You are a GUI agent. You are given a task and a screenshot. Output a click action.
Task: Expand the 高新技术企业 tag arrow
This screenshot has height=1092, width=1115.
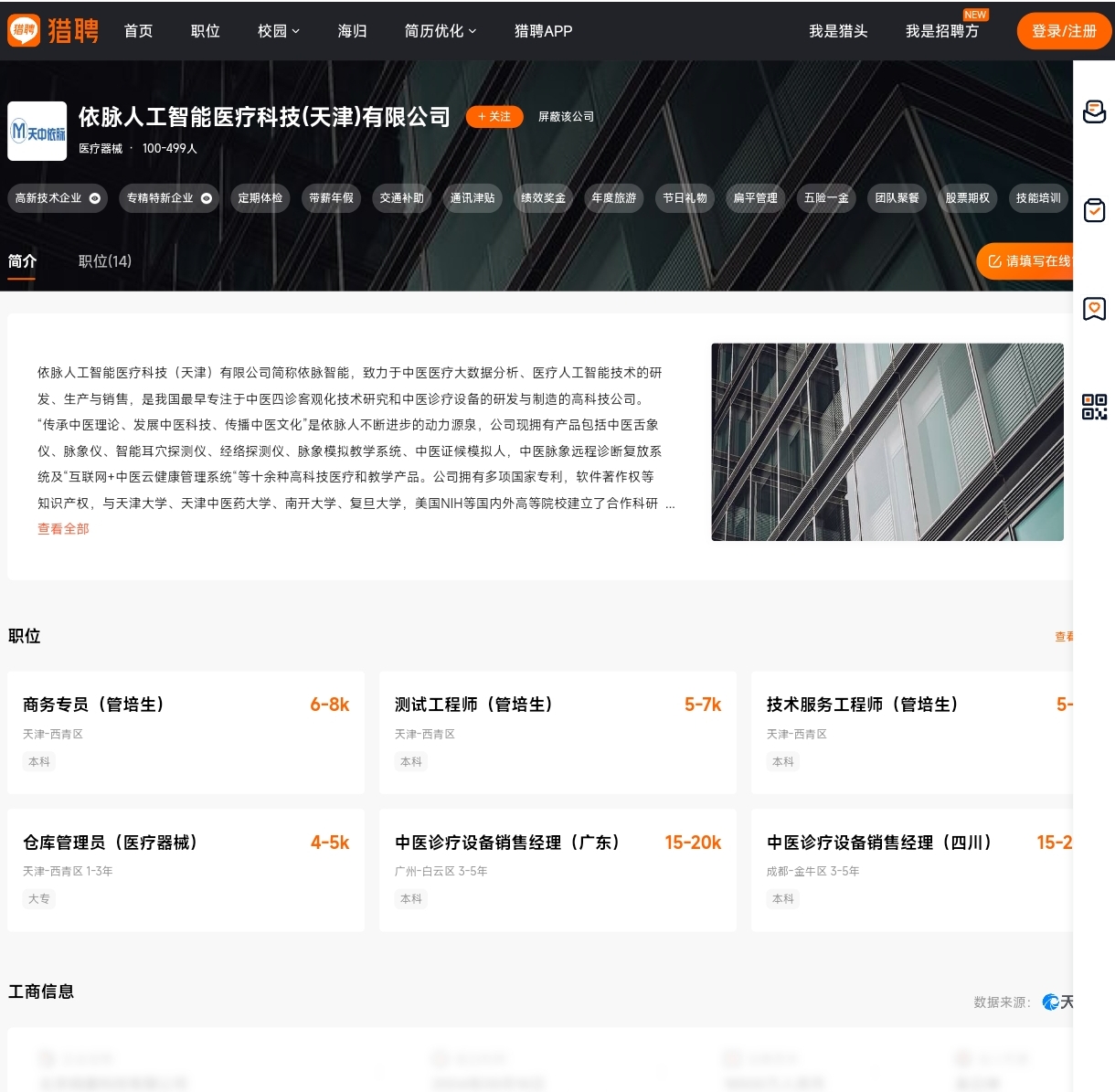pyautogui.click(x=94, y=198)
